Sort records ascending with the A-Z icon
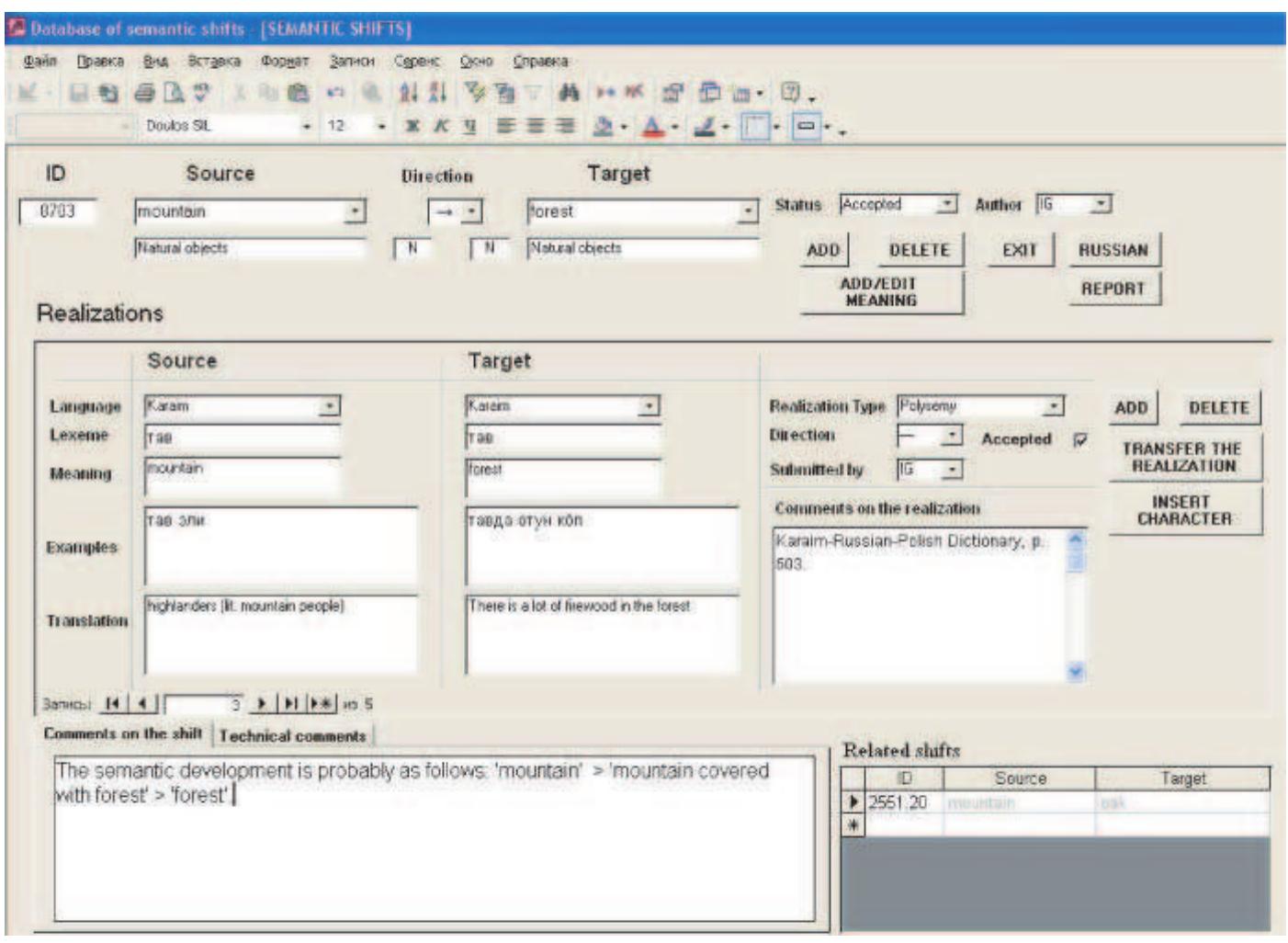The width and height of the screenshot is (1288, 943). tap(408, 93)
